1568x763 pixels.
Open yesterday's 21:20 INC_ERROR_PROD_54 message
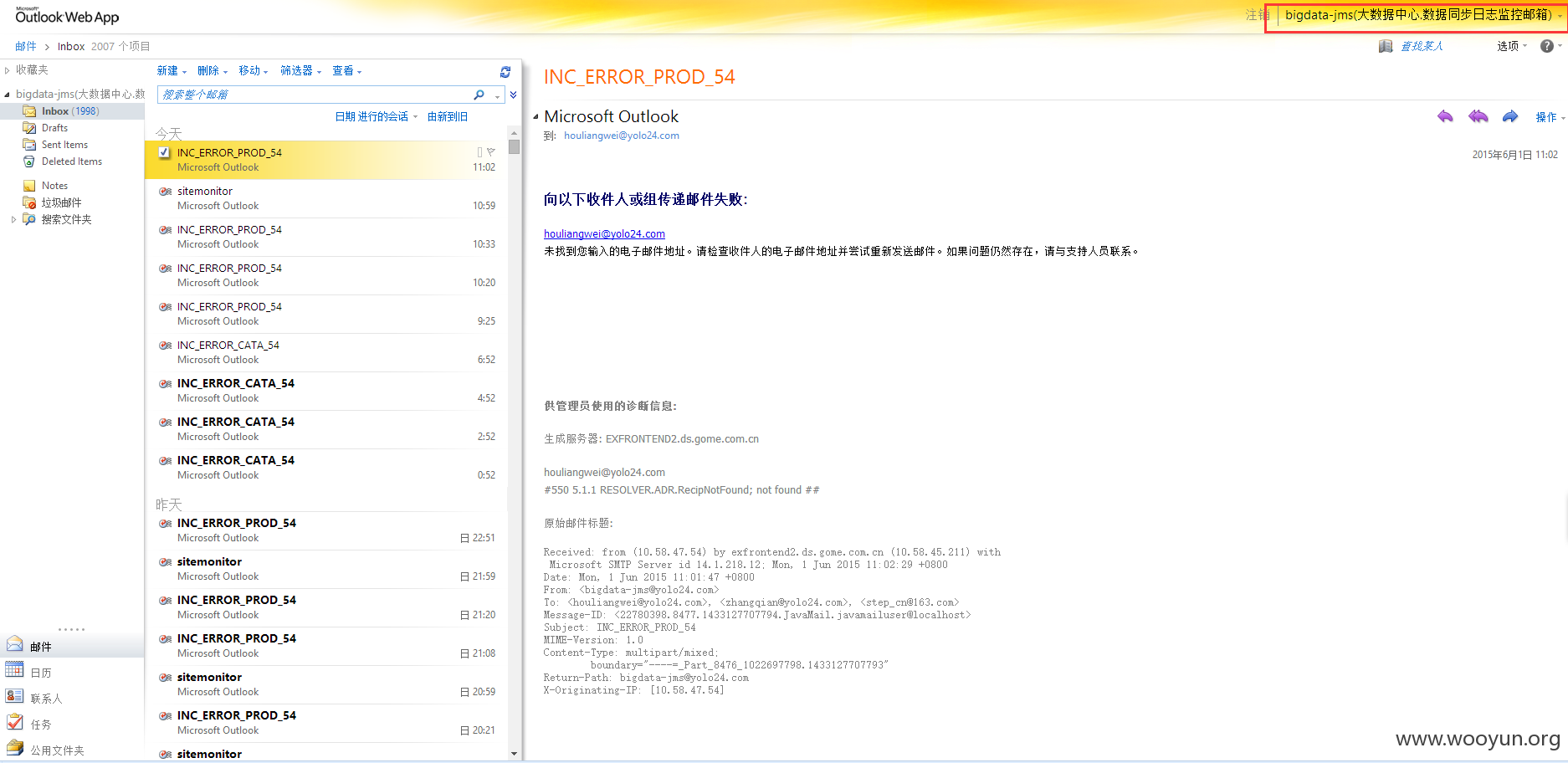tap(326, 607)
